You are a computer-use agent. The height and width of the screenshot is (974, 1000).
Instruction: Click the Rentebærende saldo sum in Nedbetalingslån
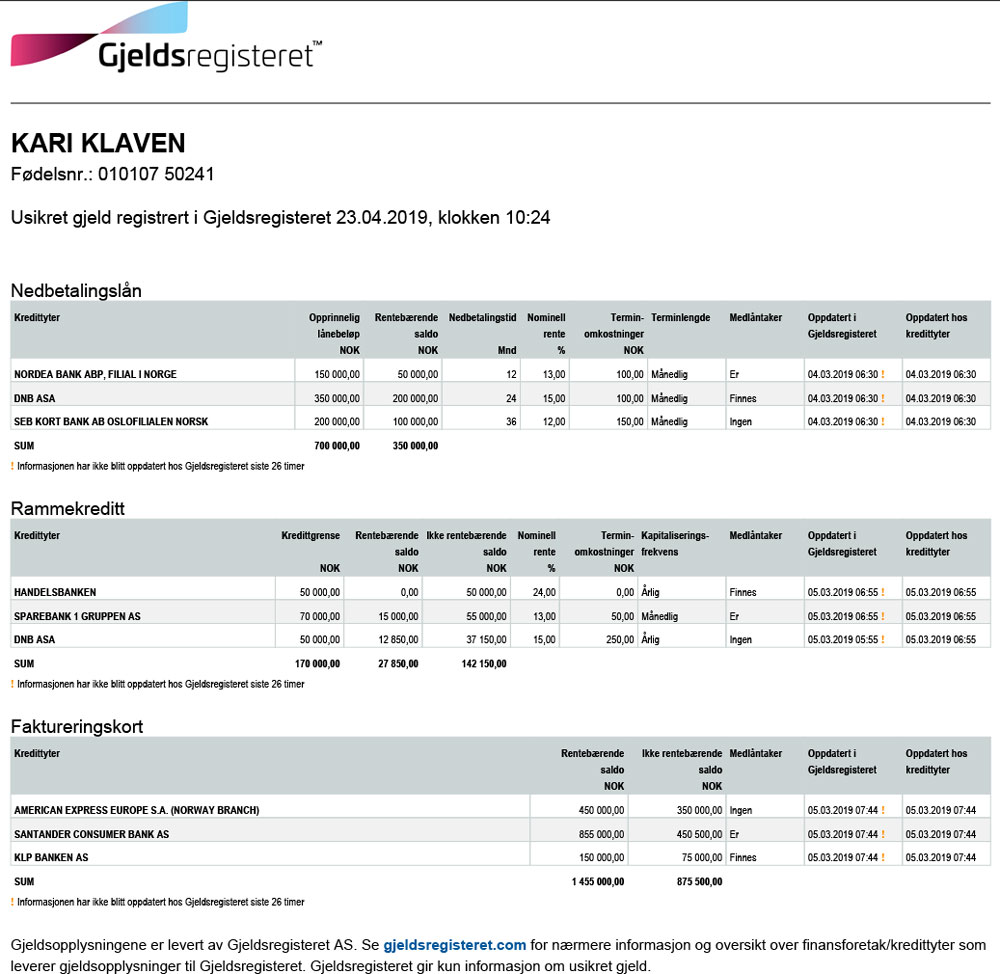[415, 446]
